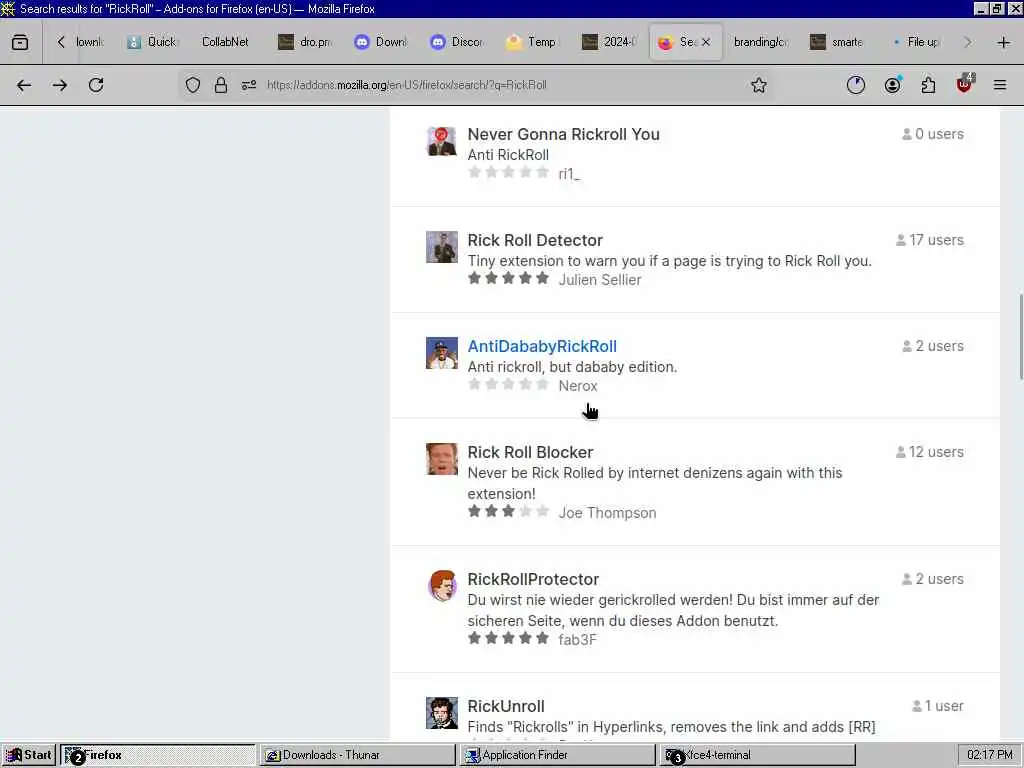This screenshot has height=768, width=1024.
Task: Click author name fab3F
Action: [577, 640]
